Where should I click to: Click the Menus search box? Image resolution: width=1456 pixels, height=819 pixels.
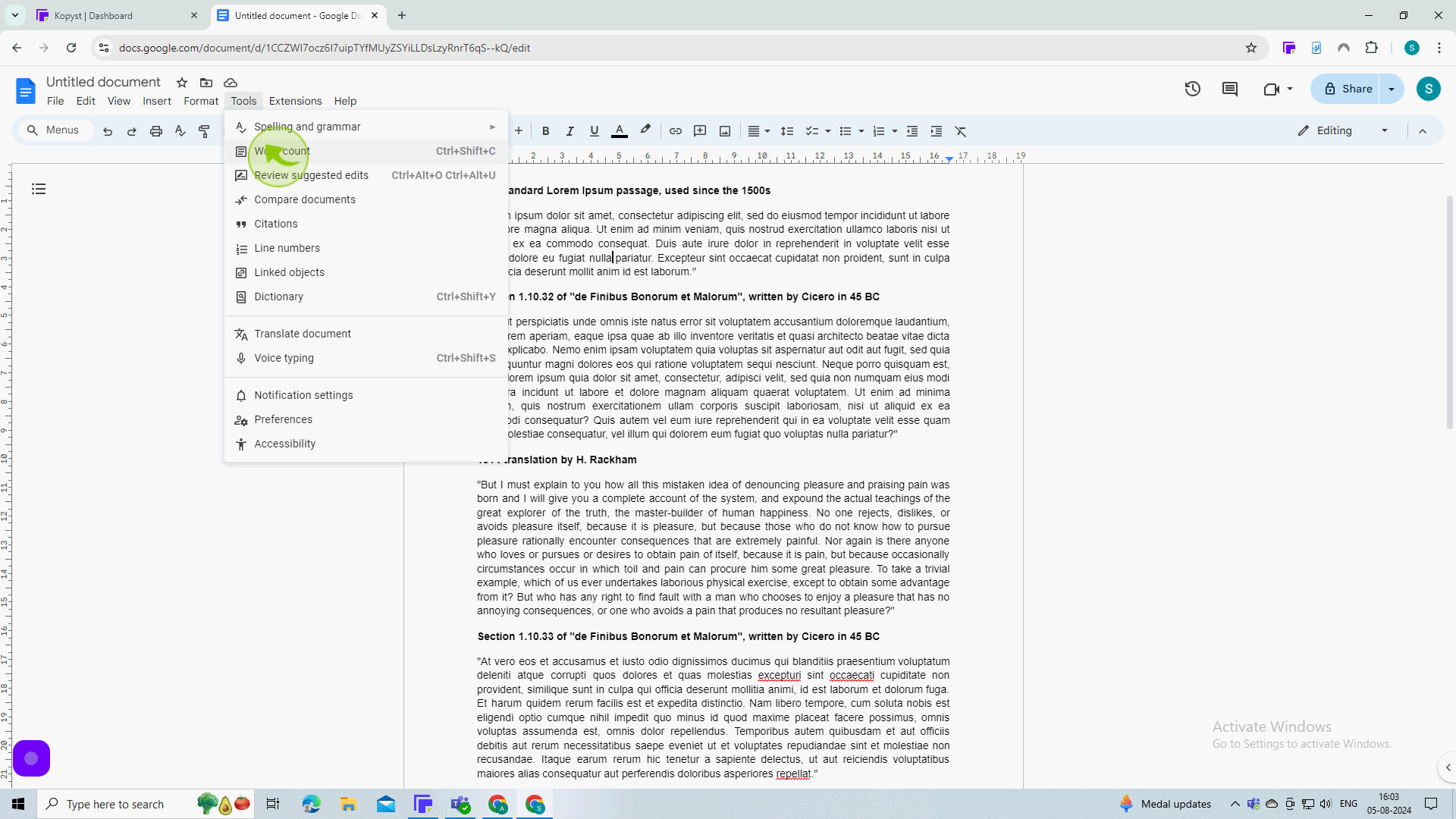pyautogui.click(x=55, y=130)
